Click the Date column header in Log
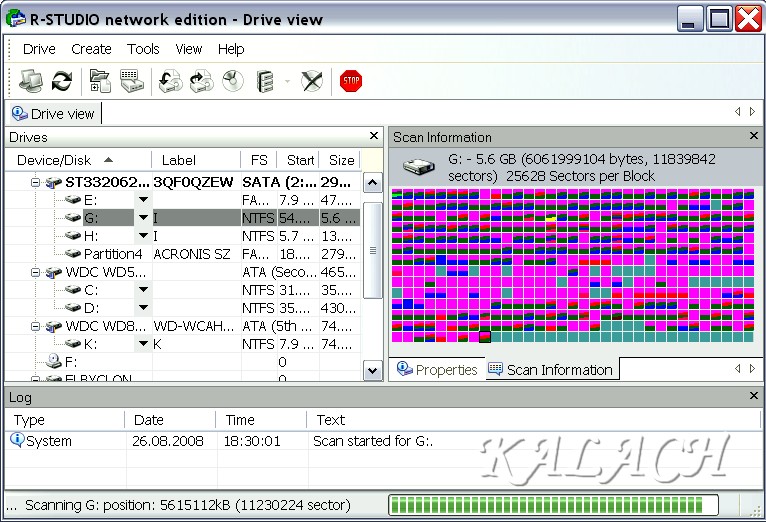The height and width of the screenshot is (522, 766). click(x=170, y=419)
